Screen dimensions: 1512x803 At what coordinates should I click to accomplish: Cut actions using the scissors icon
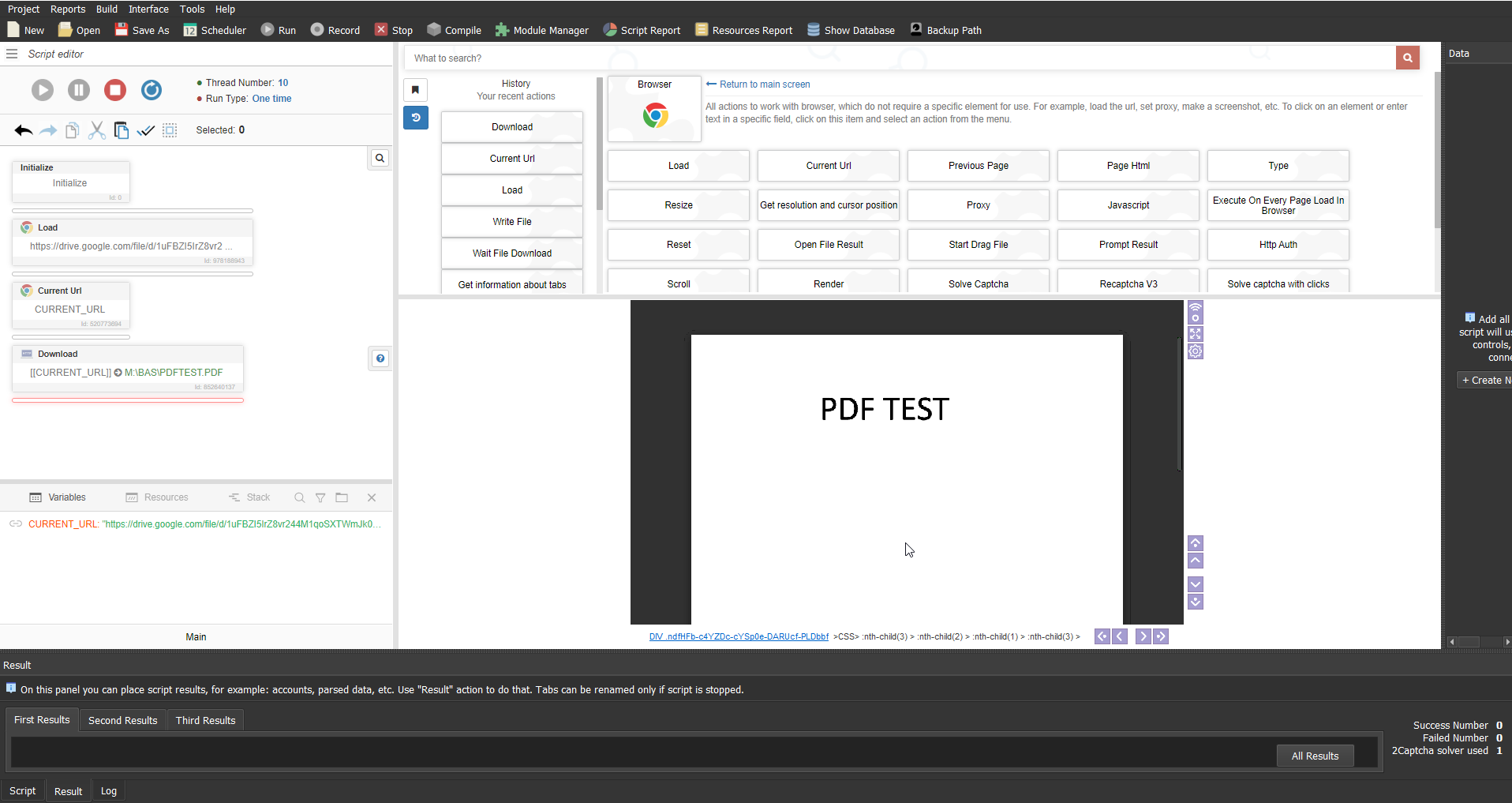coord(96,130)
